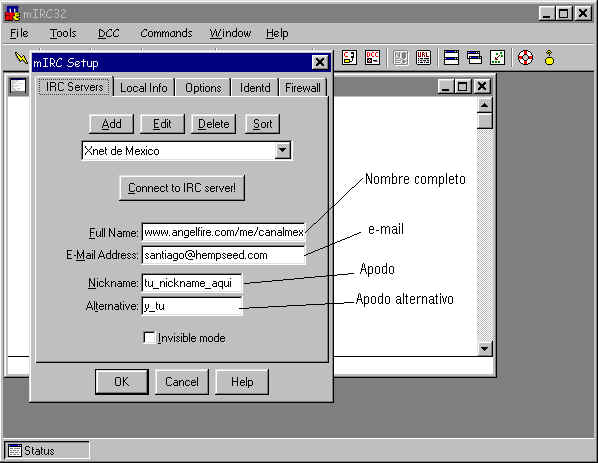This screenshot has height=463, width=598.
Task: Click the Sort servers button
Action: point(262,124)
